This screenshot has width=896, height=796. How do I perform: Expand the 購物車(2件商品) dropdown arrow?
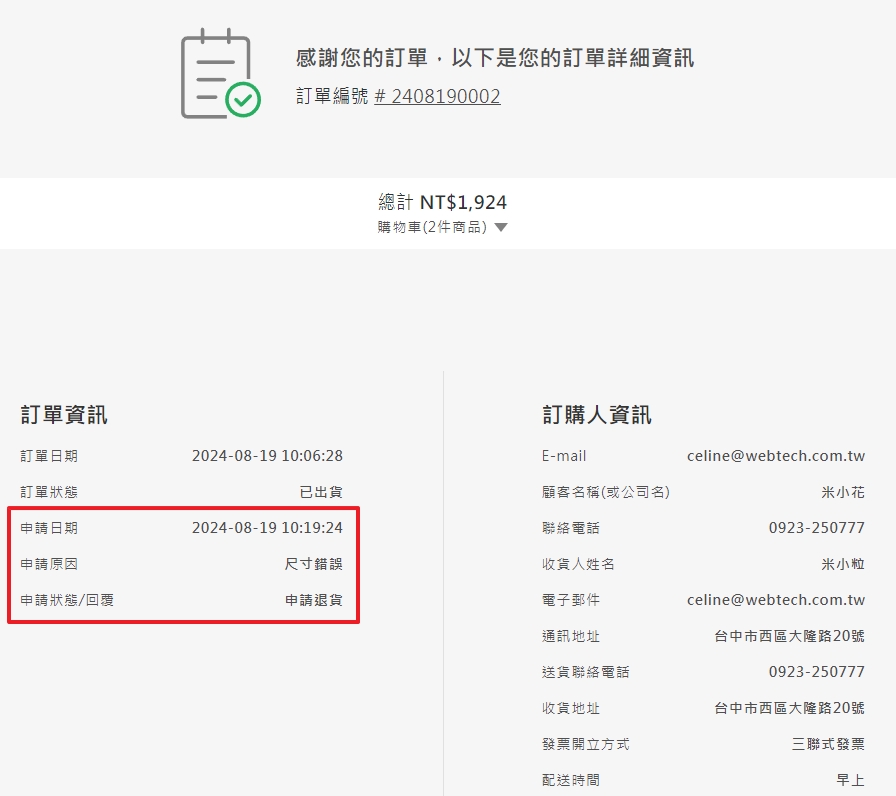click(x=501, y=228)
